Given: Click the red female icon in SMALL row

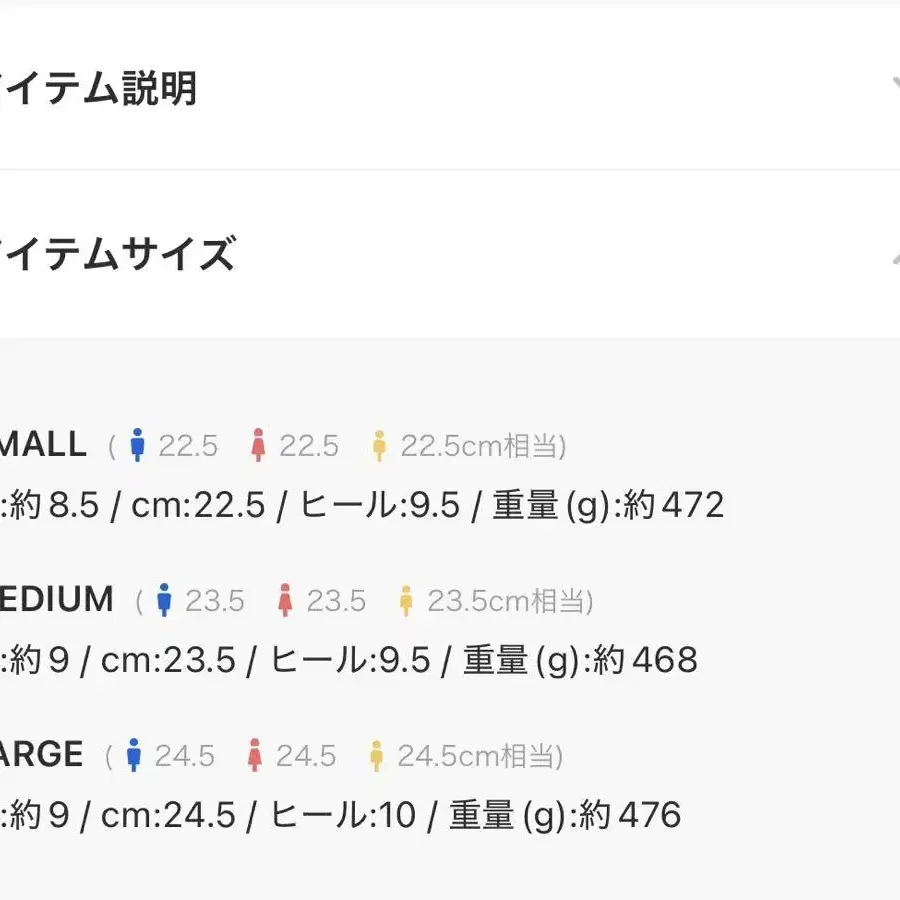Looking at the screenshot, I should coord(258,445).
